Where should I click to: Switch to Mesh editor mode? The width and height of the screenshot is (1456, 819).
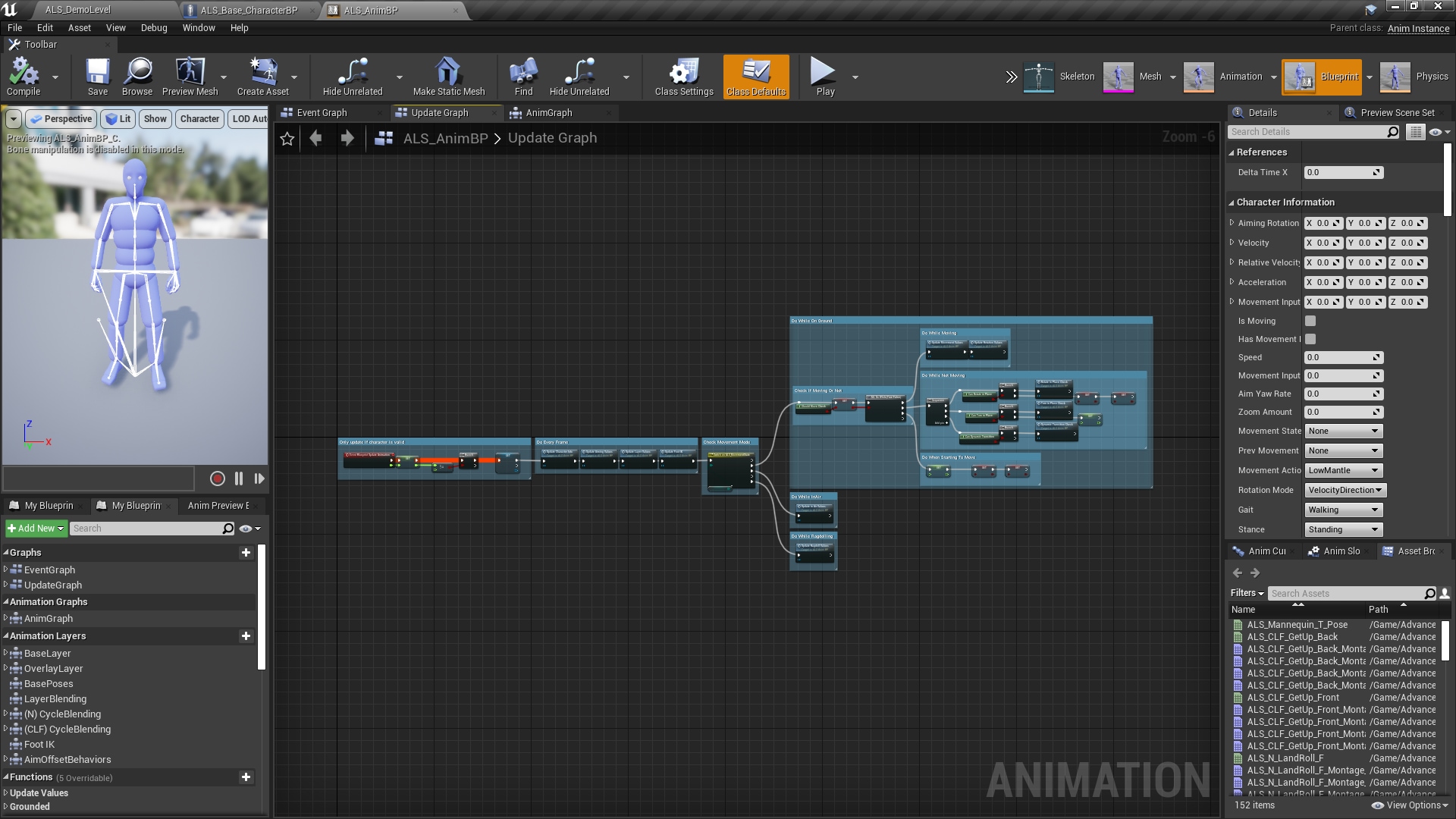coord(1133,77)
